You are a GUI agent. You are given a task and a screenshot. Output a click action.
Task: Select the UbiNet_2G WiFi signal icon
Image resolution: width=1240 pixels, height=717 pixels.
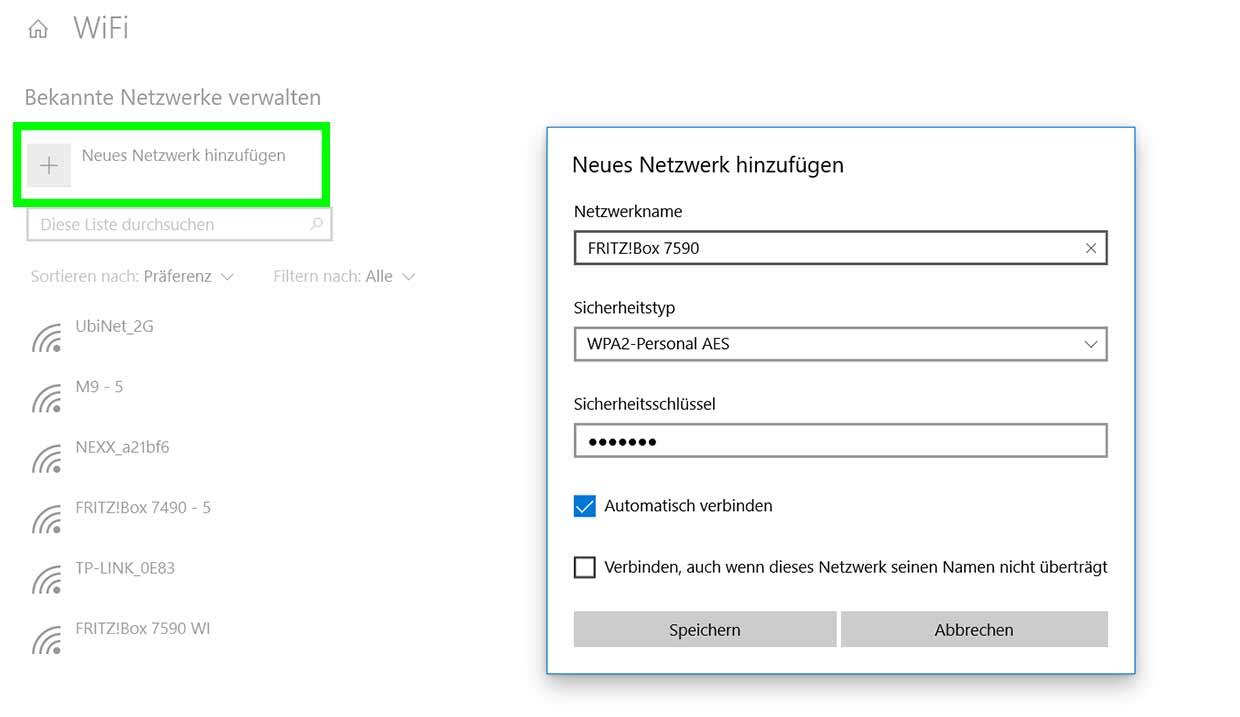coord(47,338)
